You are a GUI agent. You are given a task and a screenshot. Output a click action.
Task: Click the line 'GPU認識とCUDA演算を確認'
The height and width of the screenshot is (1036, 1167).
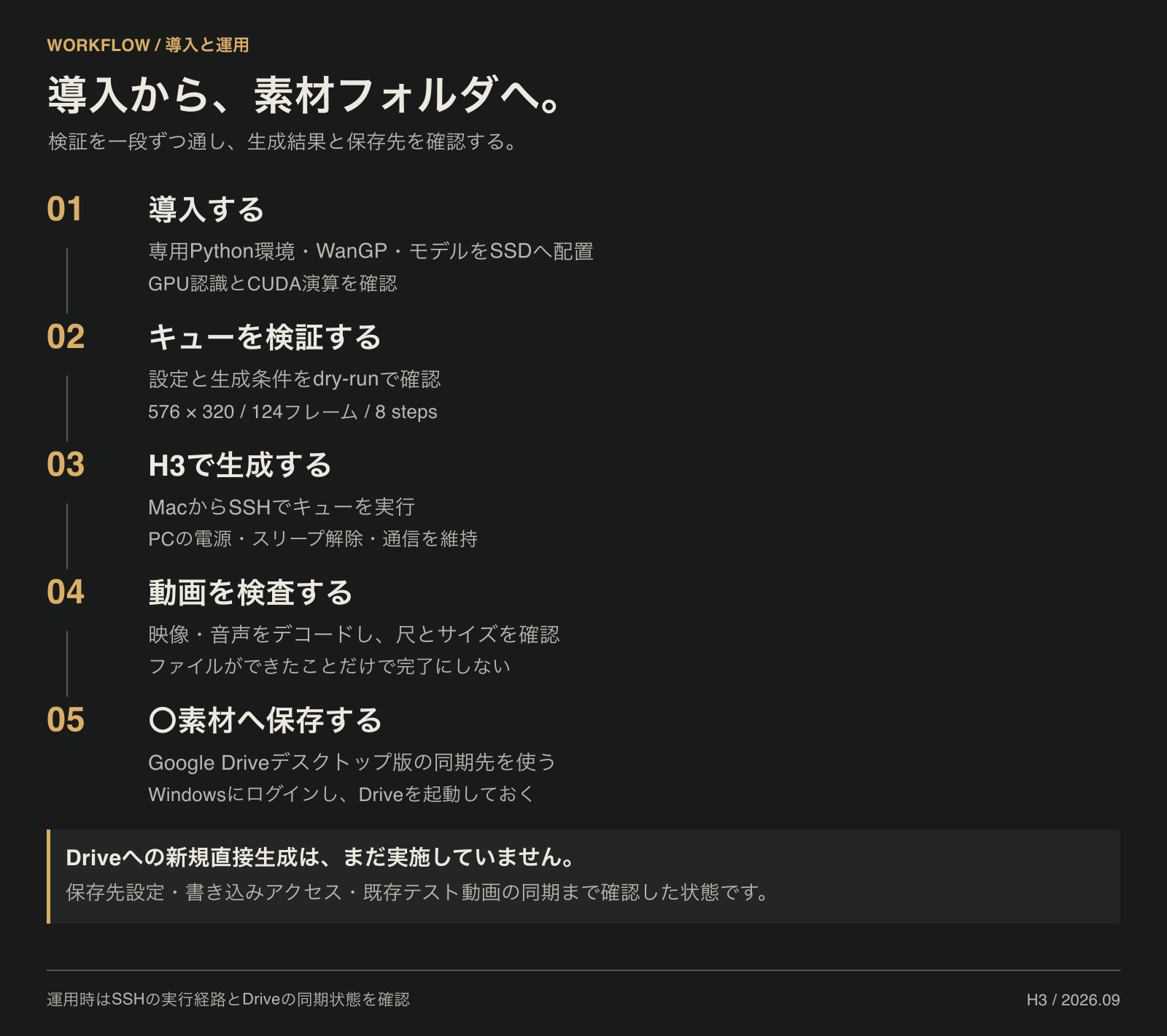pyautogui.click(x=273, y=283)
